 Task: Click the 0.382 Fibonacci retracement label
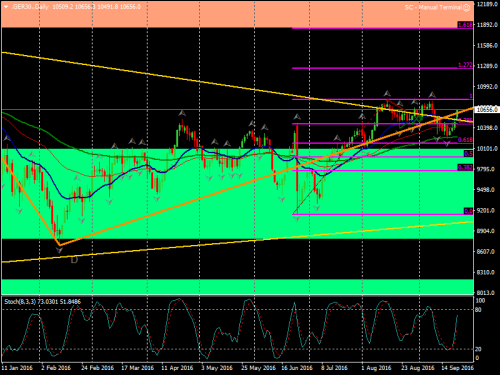pos(465,167)
